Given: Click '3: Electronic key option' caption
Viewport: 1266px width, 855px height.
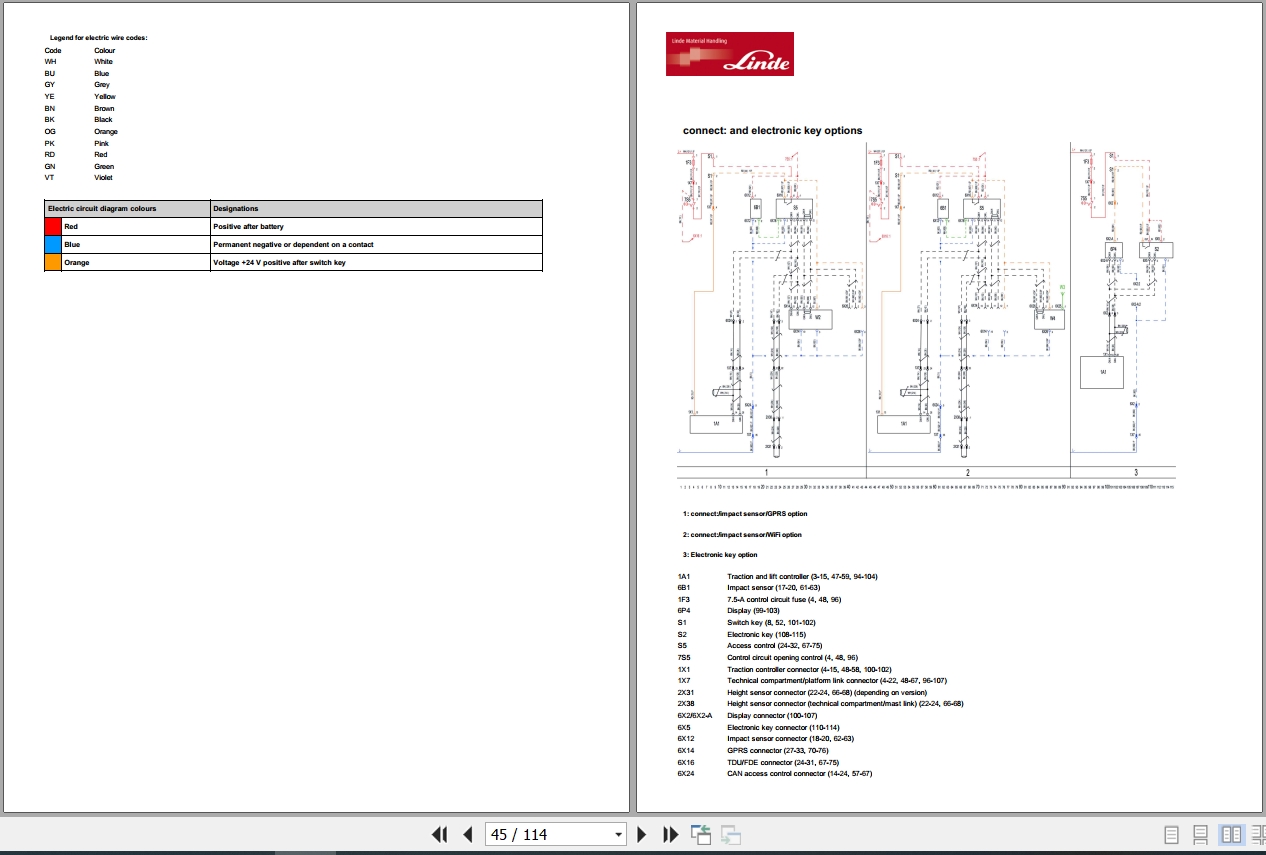Looking at the screenshot, I should 720,554.
